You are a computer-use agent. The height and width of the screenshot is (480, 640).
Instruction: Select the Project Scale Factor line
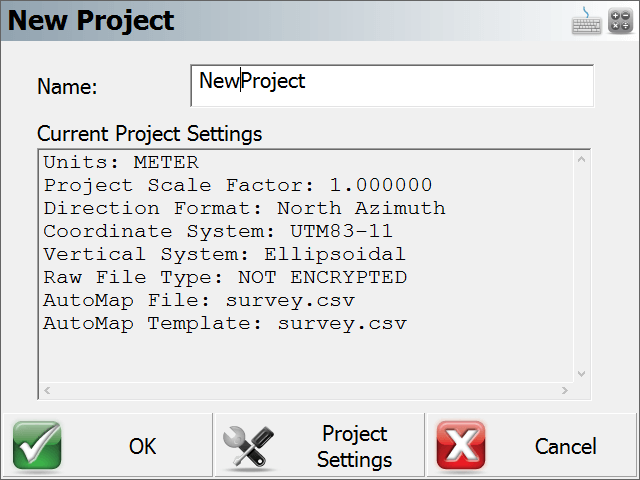click(x=238, y=185)
